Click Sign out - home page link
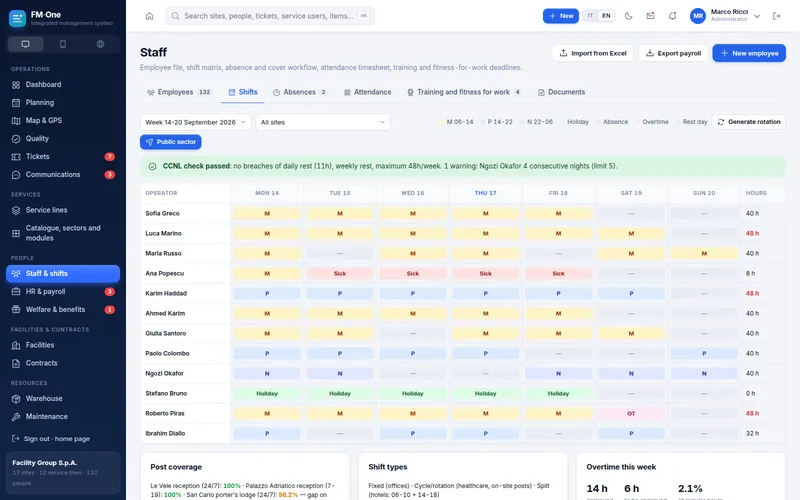The image size is (800, 500). 51,439
